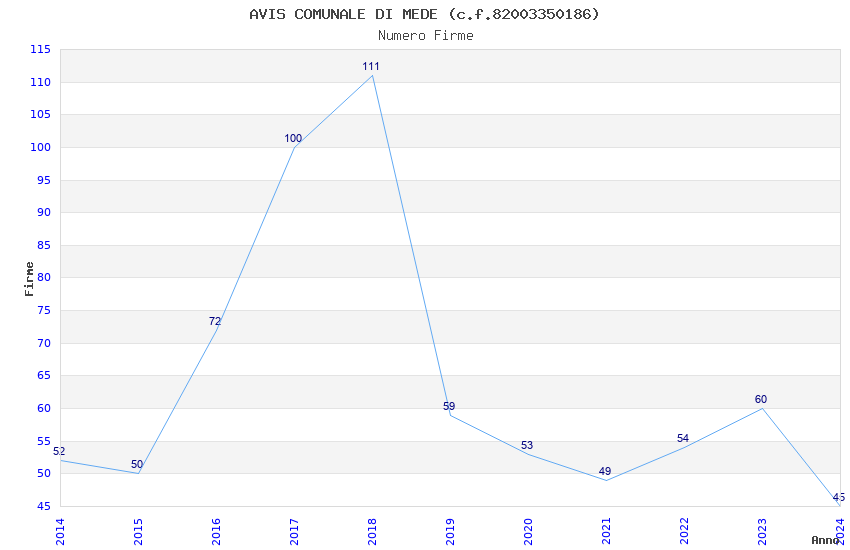Click the x-axis year 2020
Image resolution: width=850 pixels, height=550 pixels.
(x=529, y=532)
